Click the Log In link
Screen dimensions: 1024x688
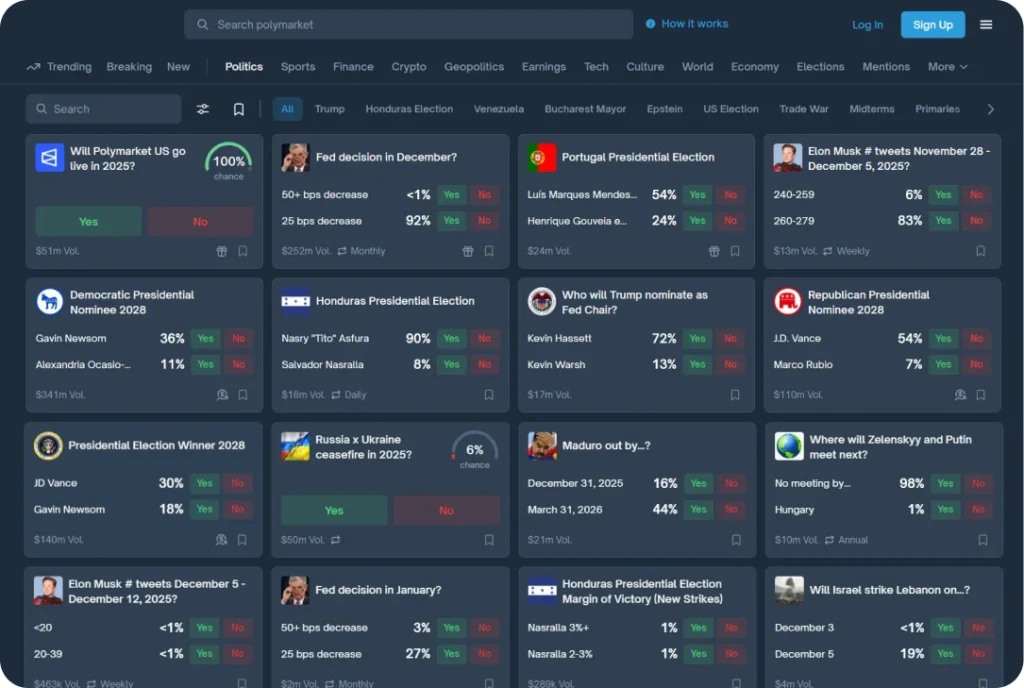click(867, 25)
